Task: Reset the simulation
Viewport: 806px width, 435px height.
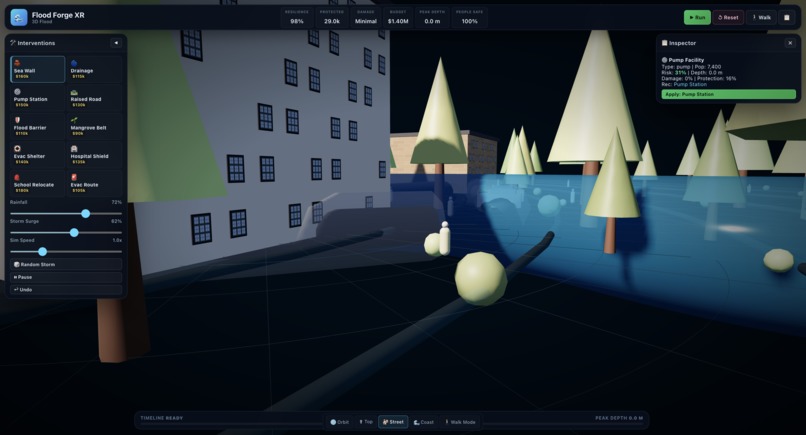Action: point(728,17)
